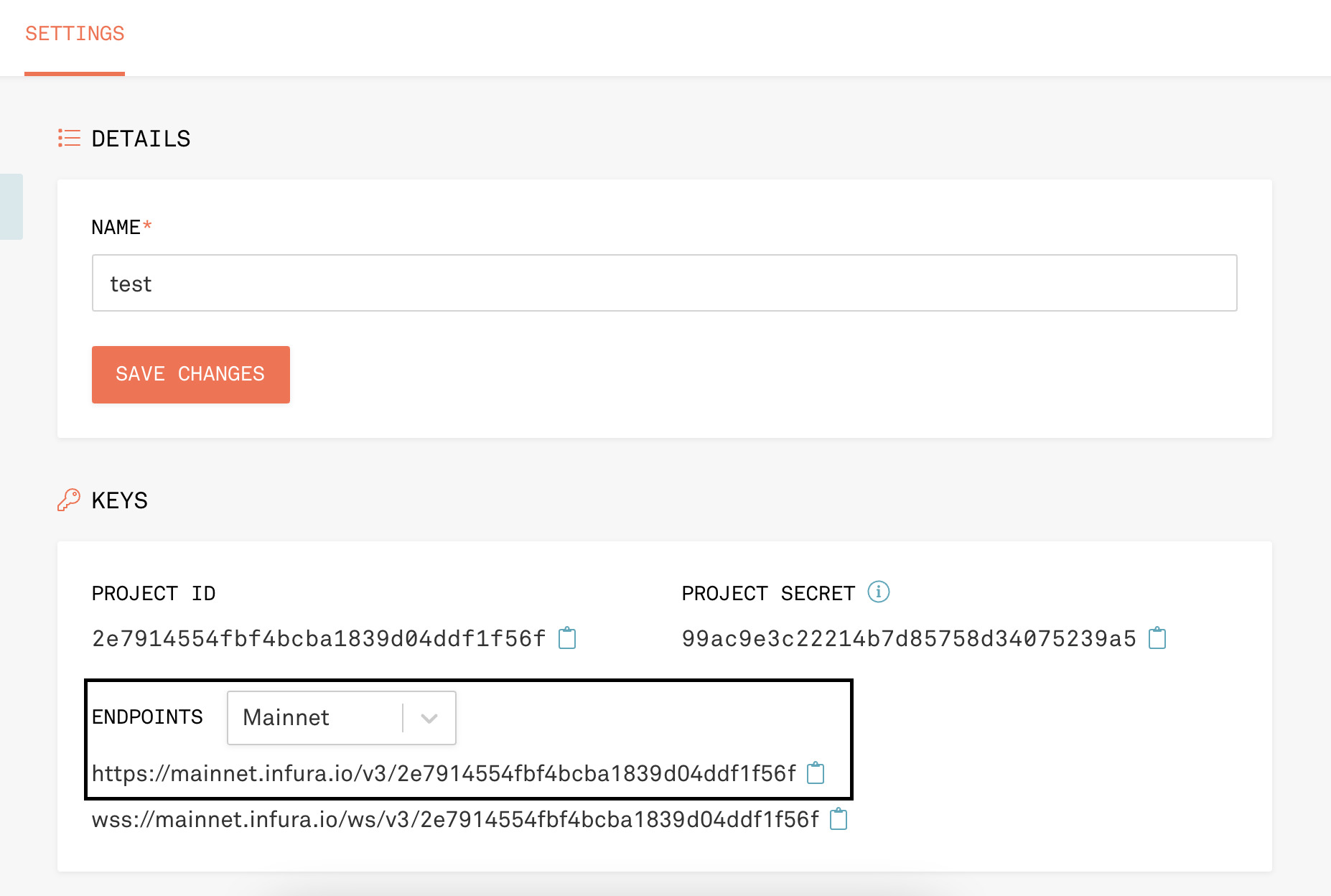Screen dimensions: 1331x896
Task: Click the HTTPS mainnet endpoint URL text
Action: pyautogui.click(x=444, y=773)
